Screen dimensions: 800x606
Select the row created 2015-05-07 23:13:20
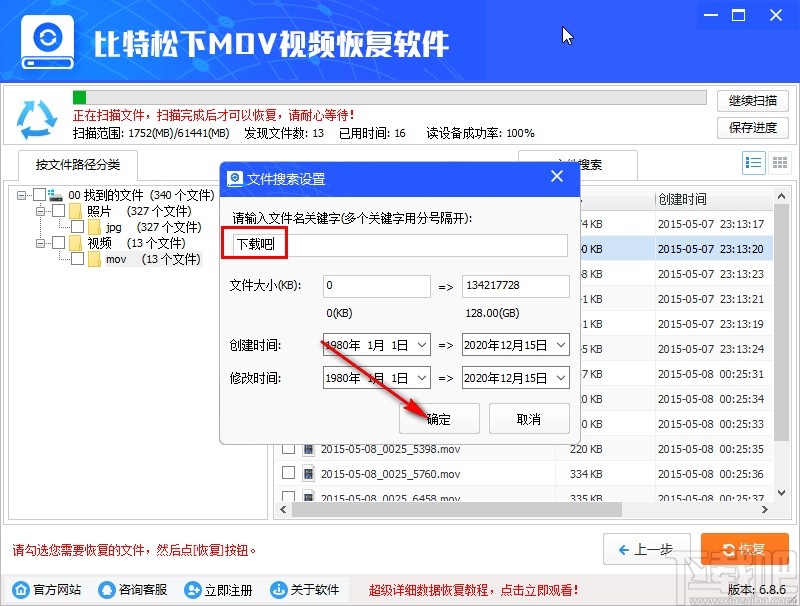676,249
